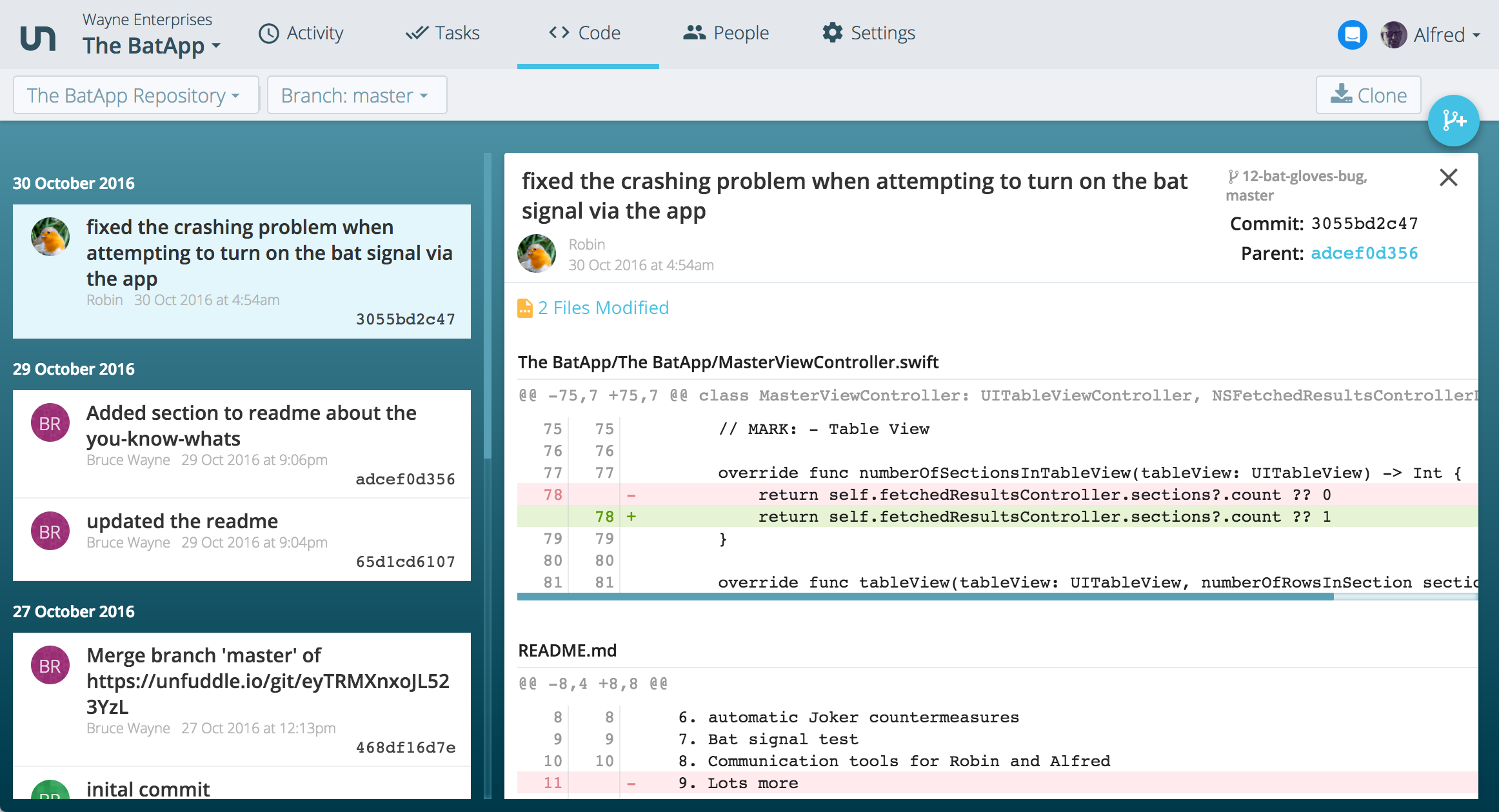Click the Wayne Enterprises organization name
This screenshot has width=1499, height=812.
point(147,19)
